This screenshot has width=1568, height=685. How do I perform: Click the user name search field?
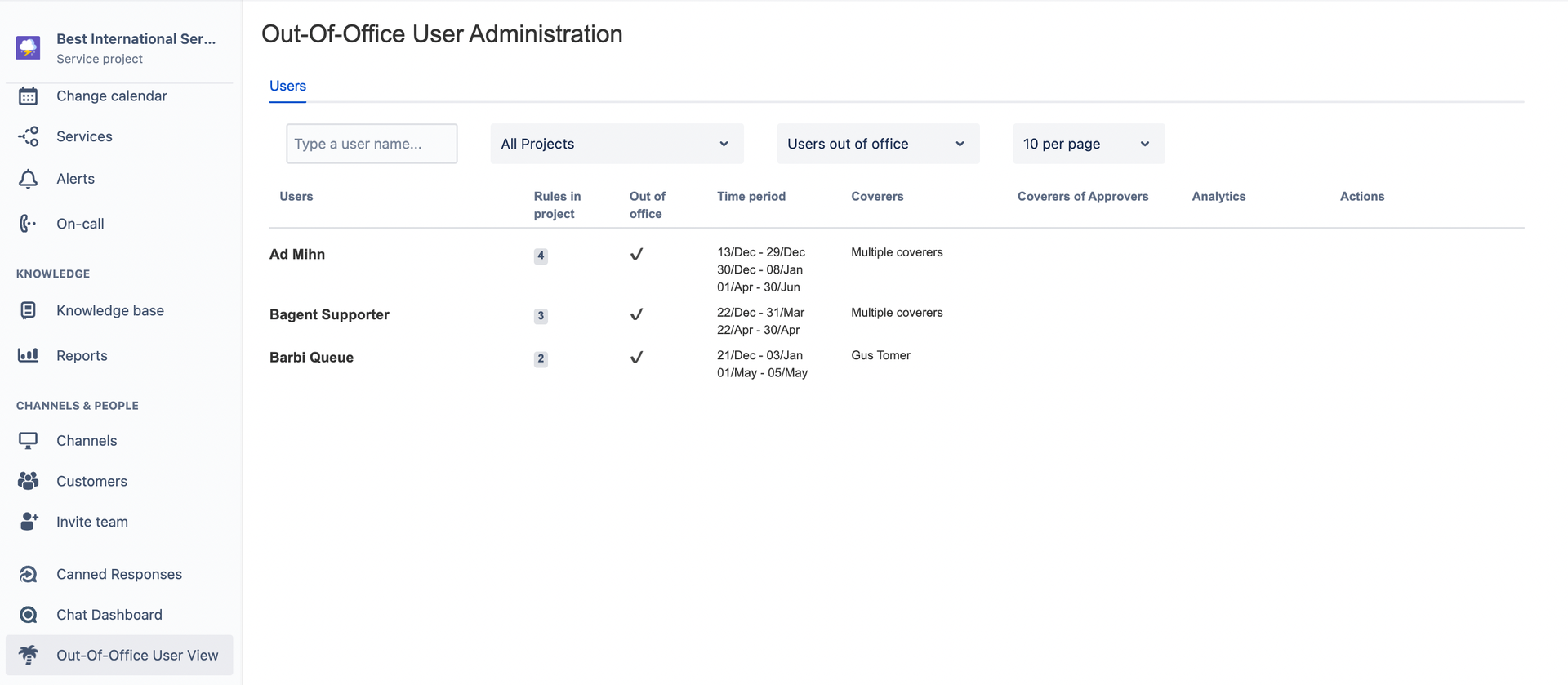(372, 144)
